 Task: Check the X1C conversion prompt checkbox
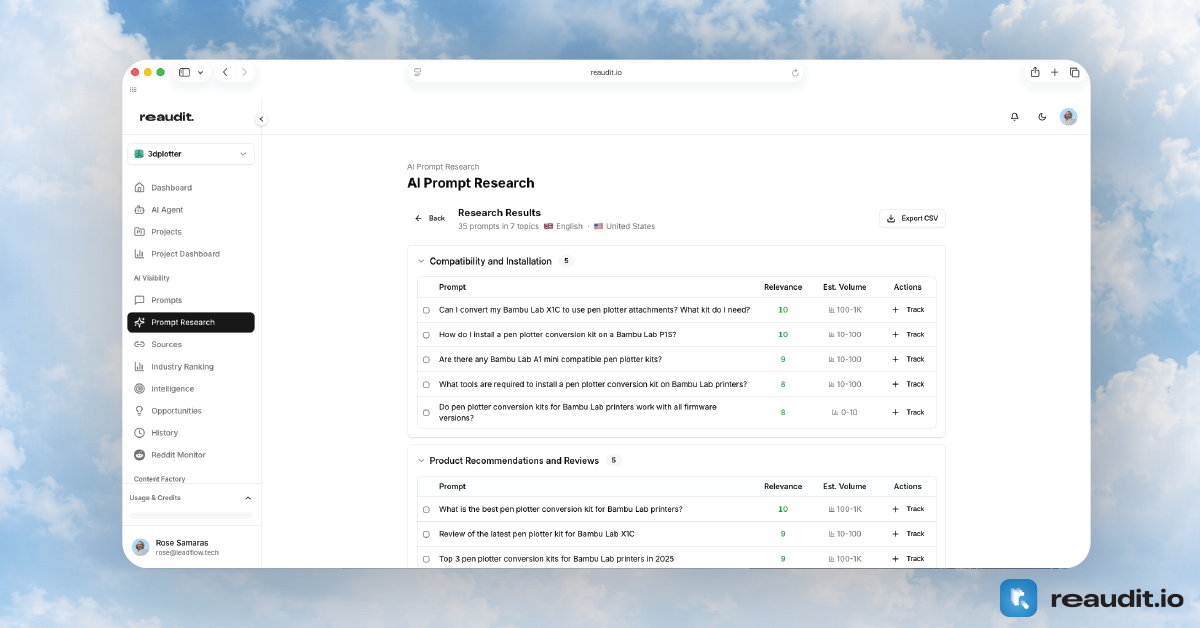point(426,310)
